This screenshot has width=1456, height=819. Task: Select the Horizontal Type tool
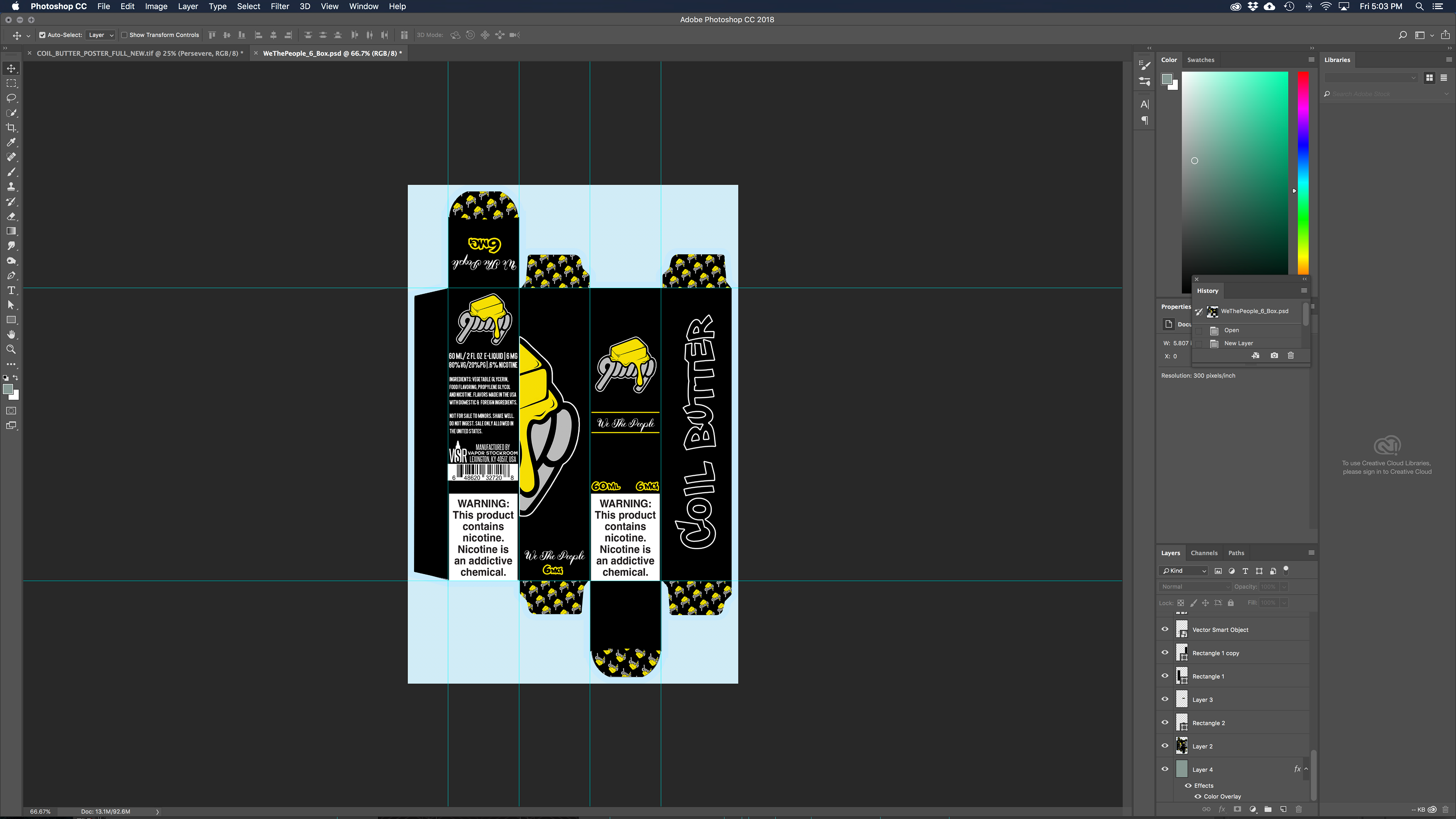coord(11,290)
